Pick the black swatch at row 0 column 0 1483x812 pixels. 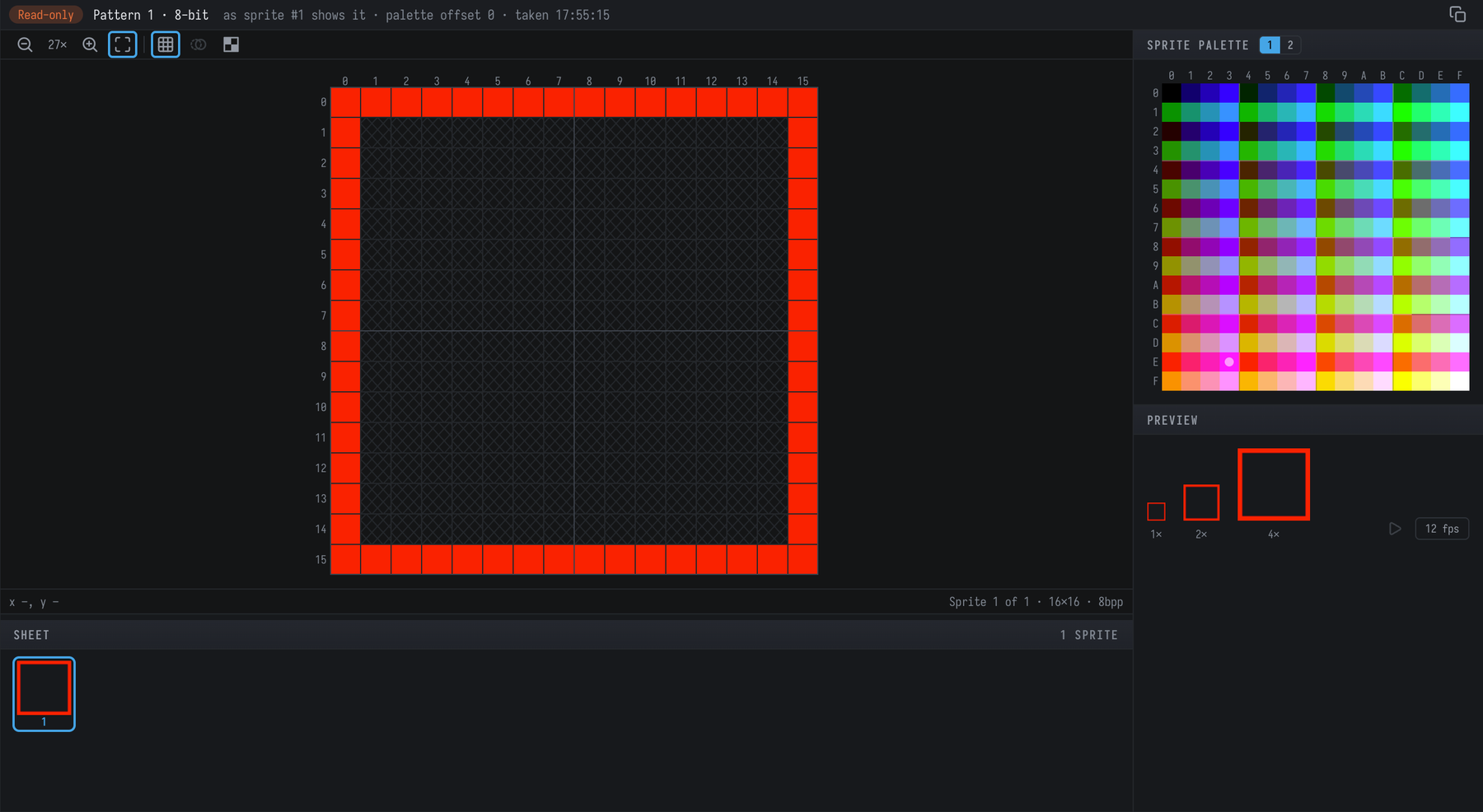1172,93
